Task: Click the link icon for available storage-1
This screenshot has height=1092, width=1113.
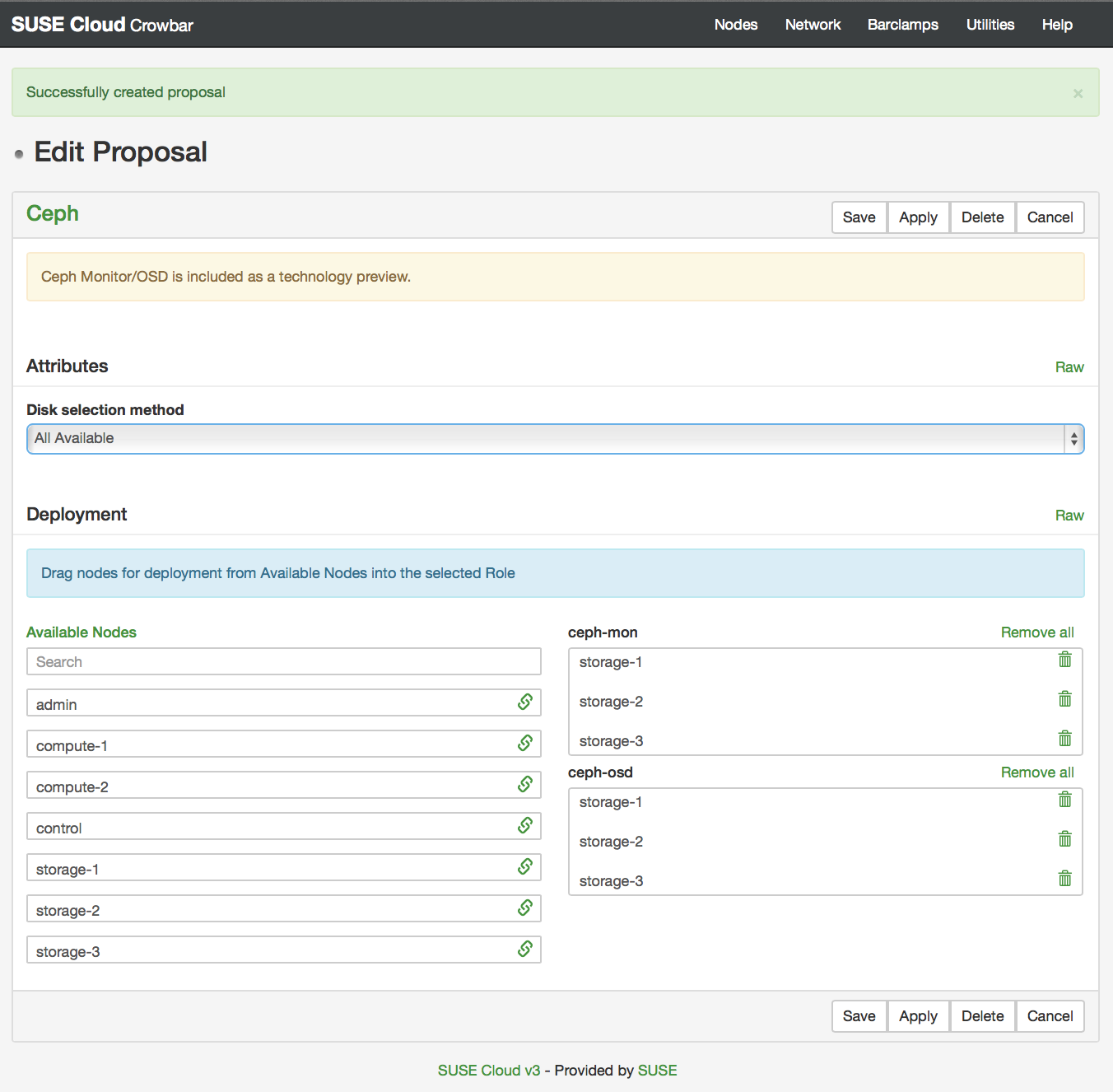Action: 525,866
